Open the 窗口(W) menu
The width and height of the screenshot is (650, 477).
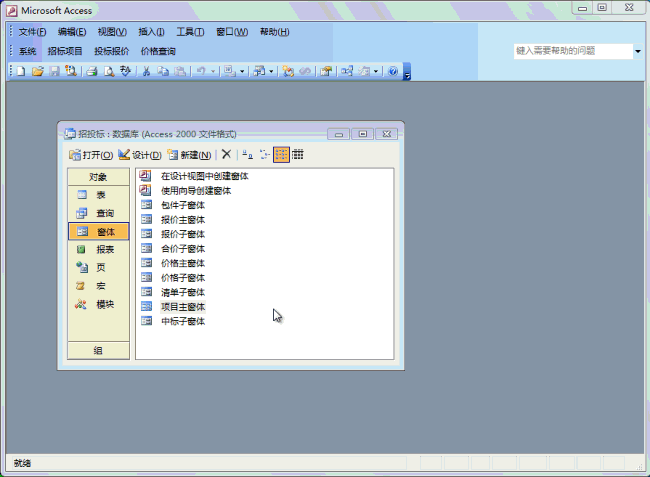coord(232,32)
